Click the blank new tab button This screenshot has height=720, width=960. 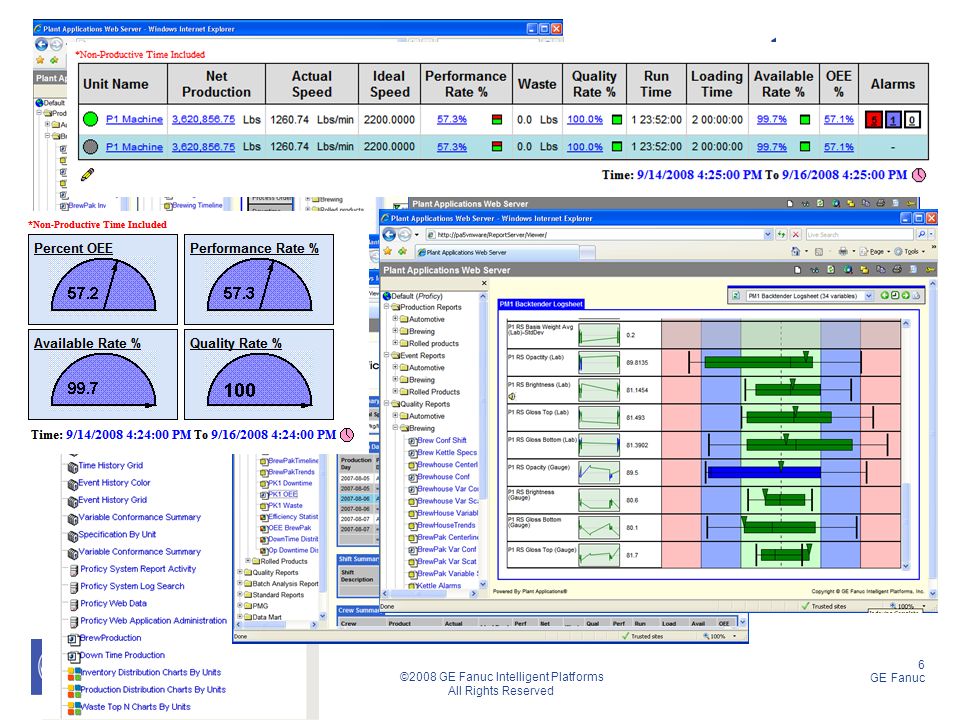(x=587, y=252)
